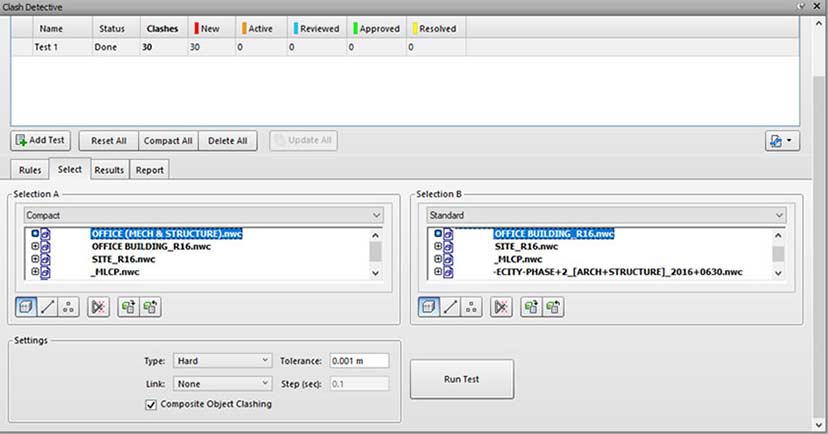
Task: Select OFFICE BUILDING_R16.nwc in Selection A
Action: (x=151, y=247)
